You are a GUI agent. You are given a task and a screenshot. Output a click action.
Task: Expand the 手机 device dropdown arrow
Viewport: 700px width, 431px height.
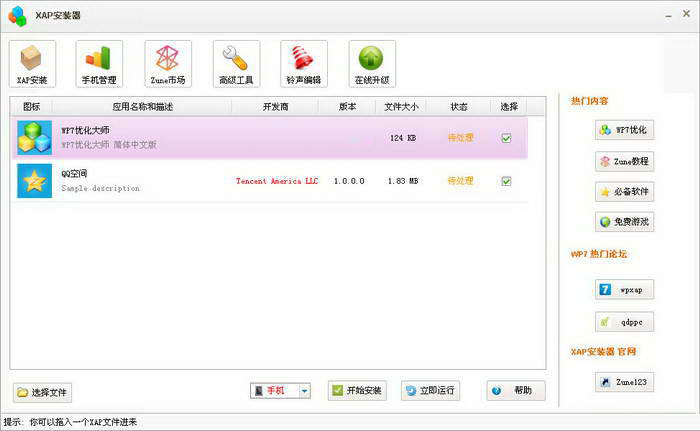tap(304, 391)
